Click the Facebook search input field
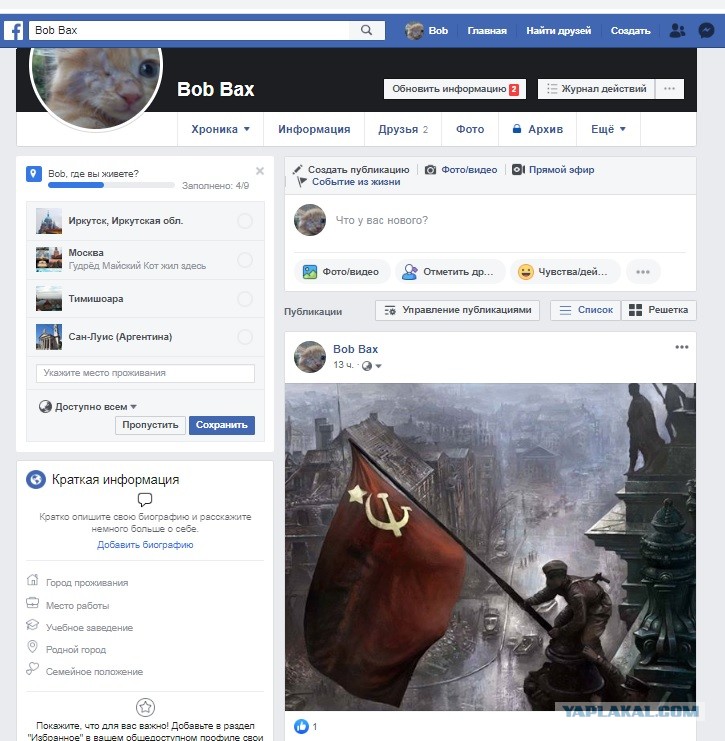The width and height of the screenshot is (725, 741). [189, 30]
